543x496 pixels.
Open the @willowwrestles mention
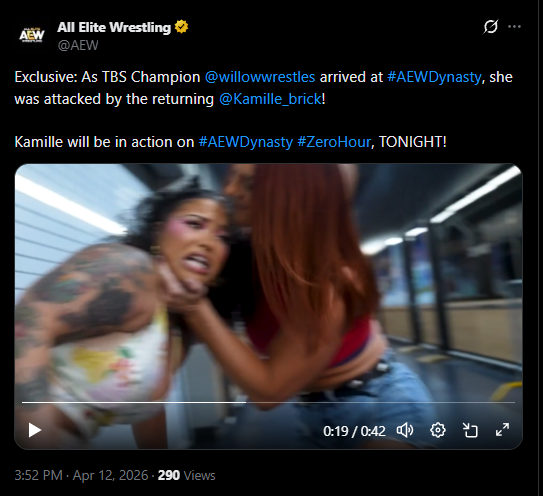click(260, 77)
